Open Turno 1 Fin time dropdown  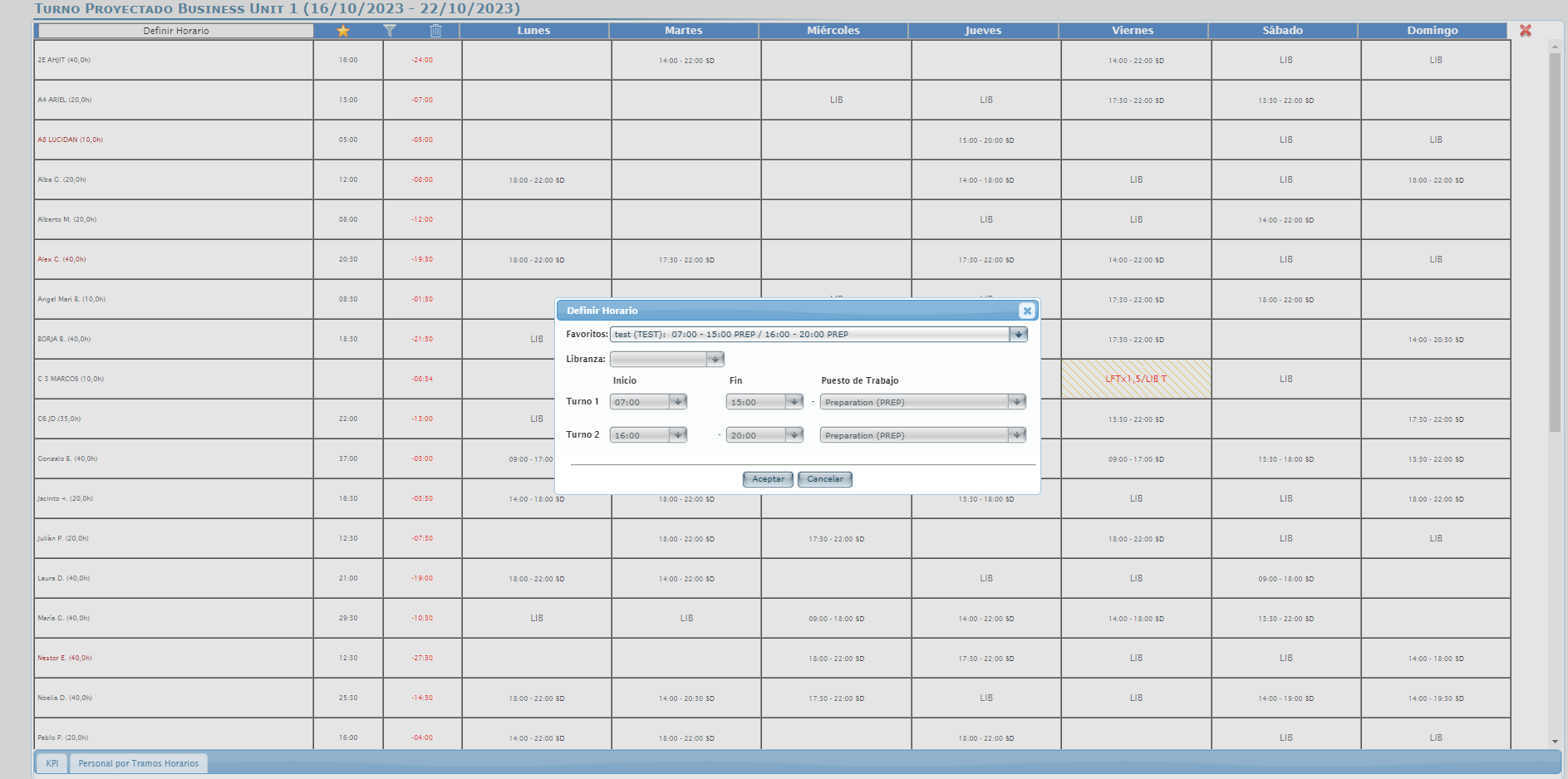click(794, 402)
